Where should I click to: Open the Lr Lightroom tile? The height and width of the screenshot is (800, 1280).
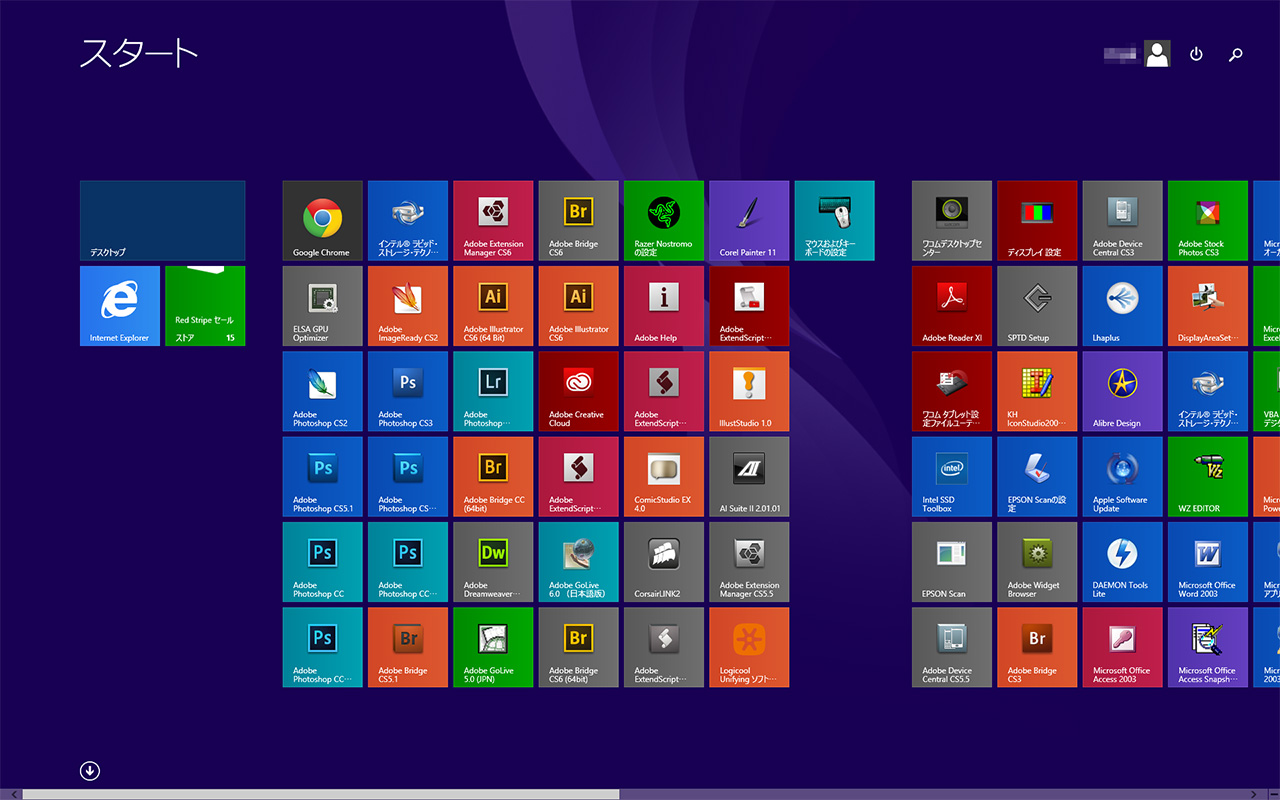tap(493, 392)
